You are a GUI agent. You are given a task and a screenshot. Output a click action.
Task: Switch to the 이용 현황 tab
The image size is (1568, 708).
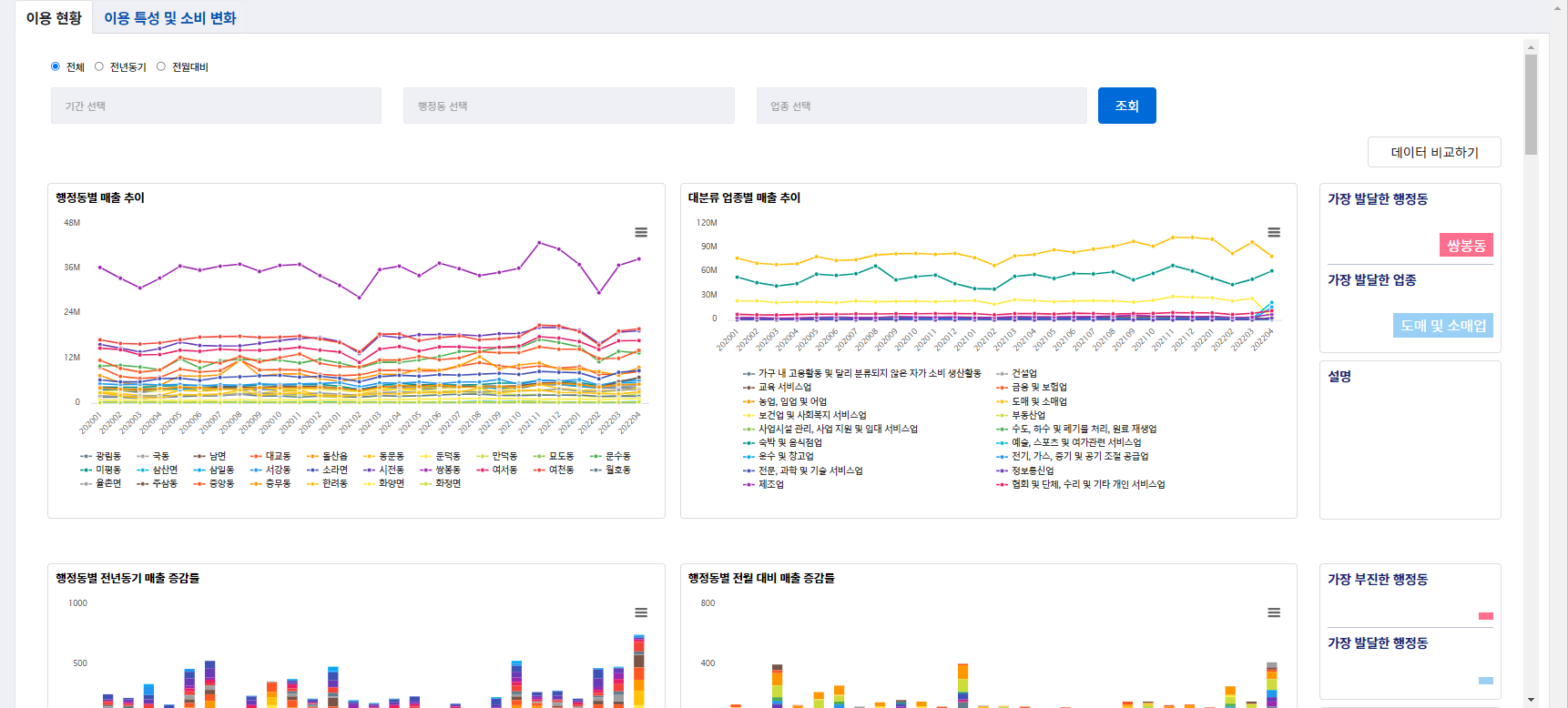54,18
